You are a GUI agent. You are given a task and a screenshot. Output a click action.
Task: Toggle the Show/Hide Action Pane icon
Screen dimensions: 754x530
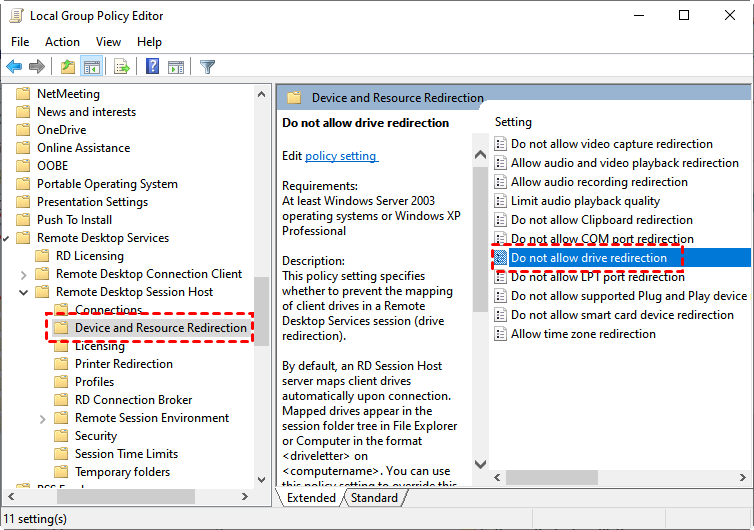[175, 67]
